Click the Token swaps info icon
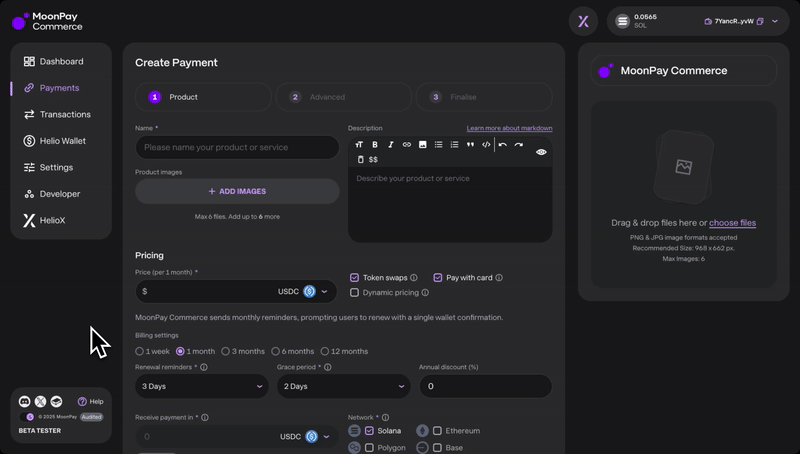Screen dimensions: 800x454 414,278
